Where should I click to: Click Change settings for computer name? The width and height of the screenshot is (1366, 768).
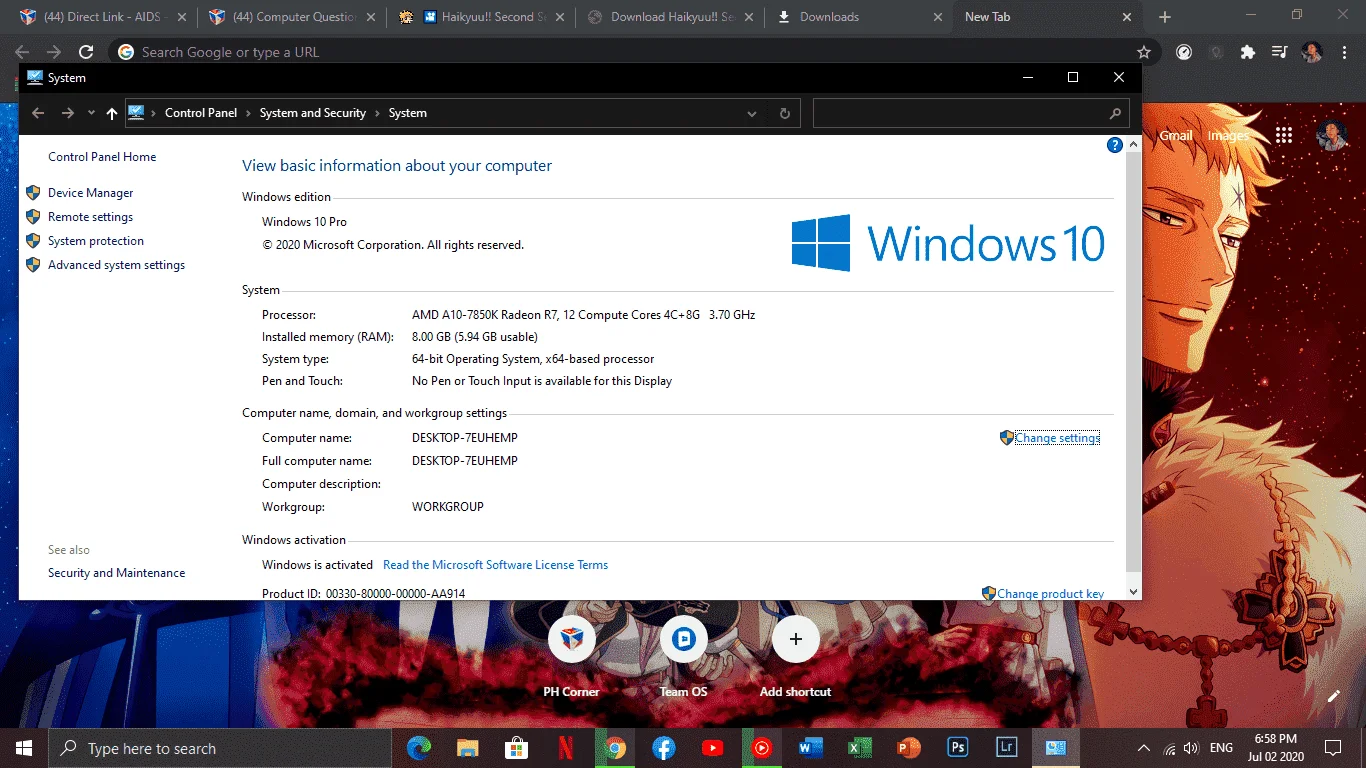[x=1057, y=438]
